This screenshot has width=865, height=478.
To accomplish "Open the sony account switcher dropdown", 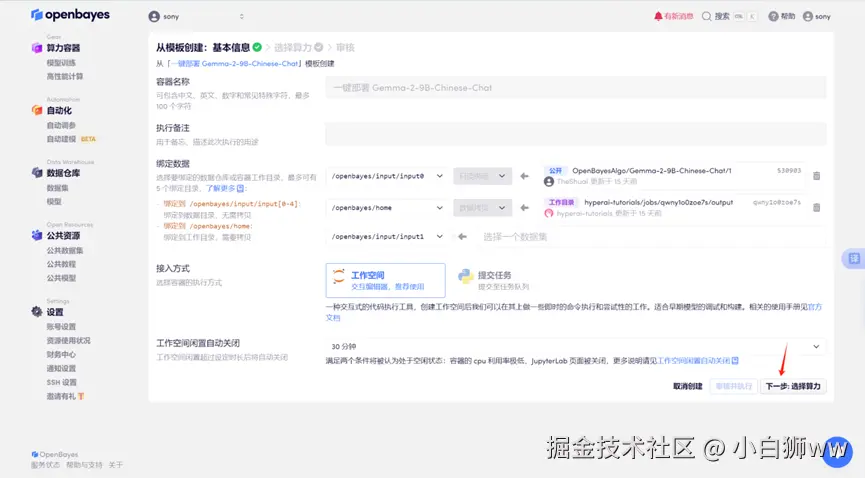I will pyautogui.click(x=196, y=17).
